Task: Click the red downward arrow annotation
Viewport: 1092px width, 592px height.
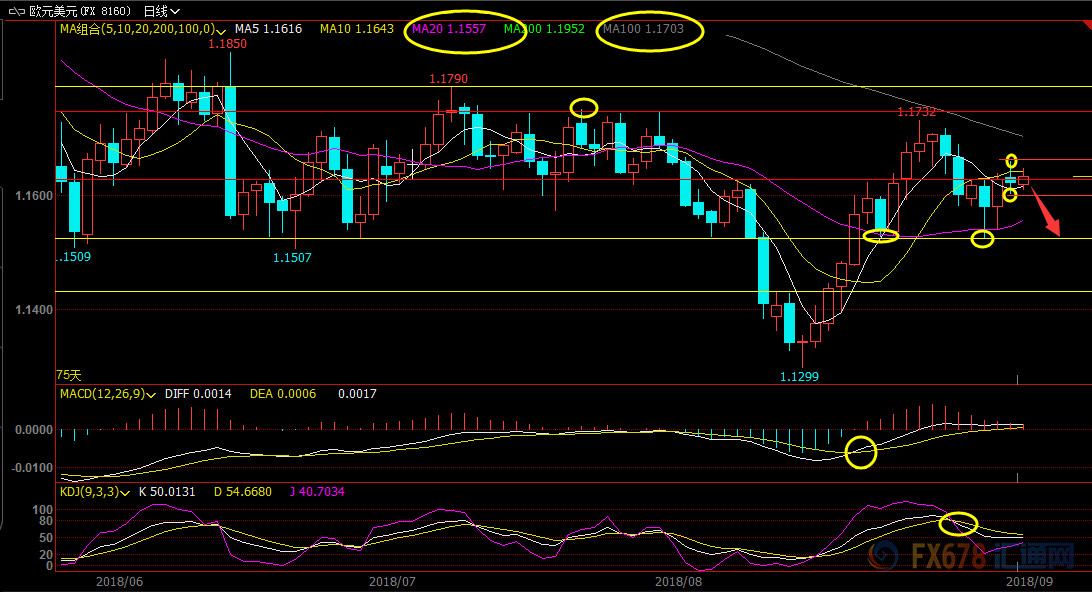Action: [x=1045, y=214]
